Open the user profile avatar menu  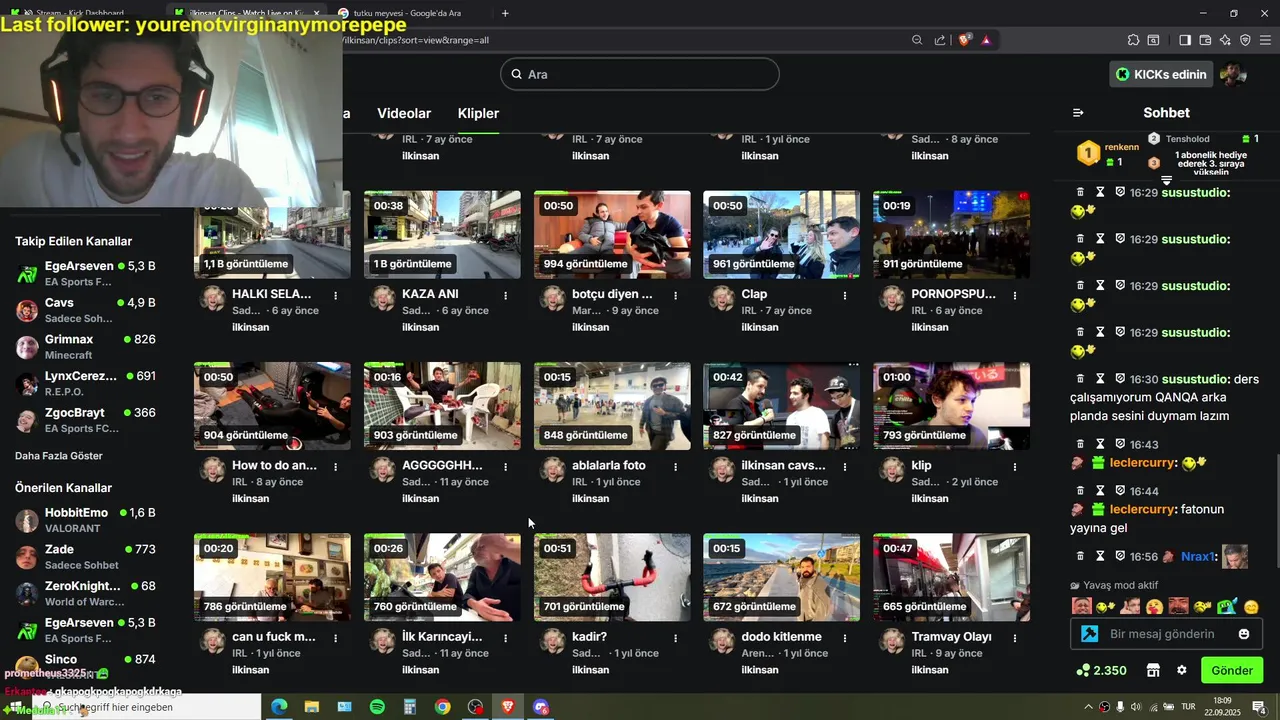[1233, 74]
